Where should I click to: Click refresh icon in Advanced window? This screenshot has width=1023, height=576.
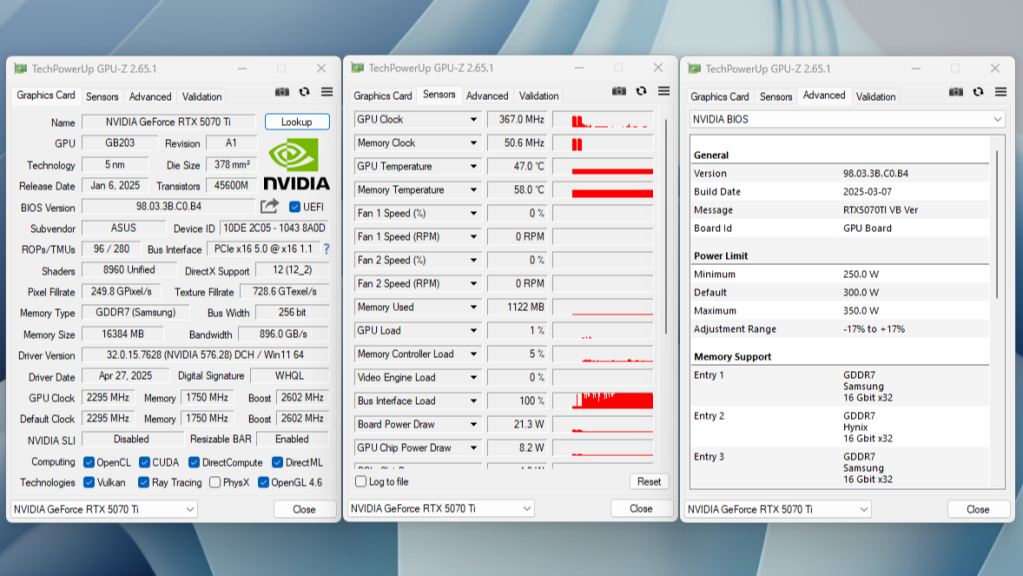(x=978, y=92)
